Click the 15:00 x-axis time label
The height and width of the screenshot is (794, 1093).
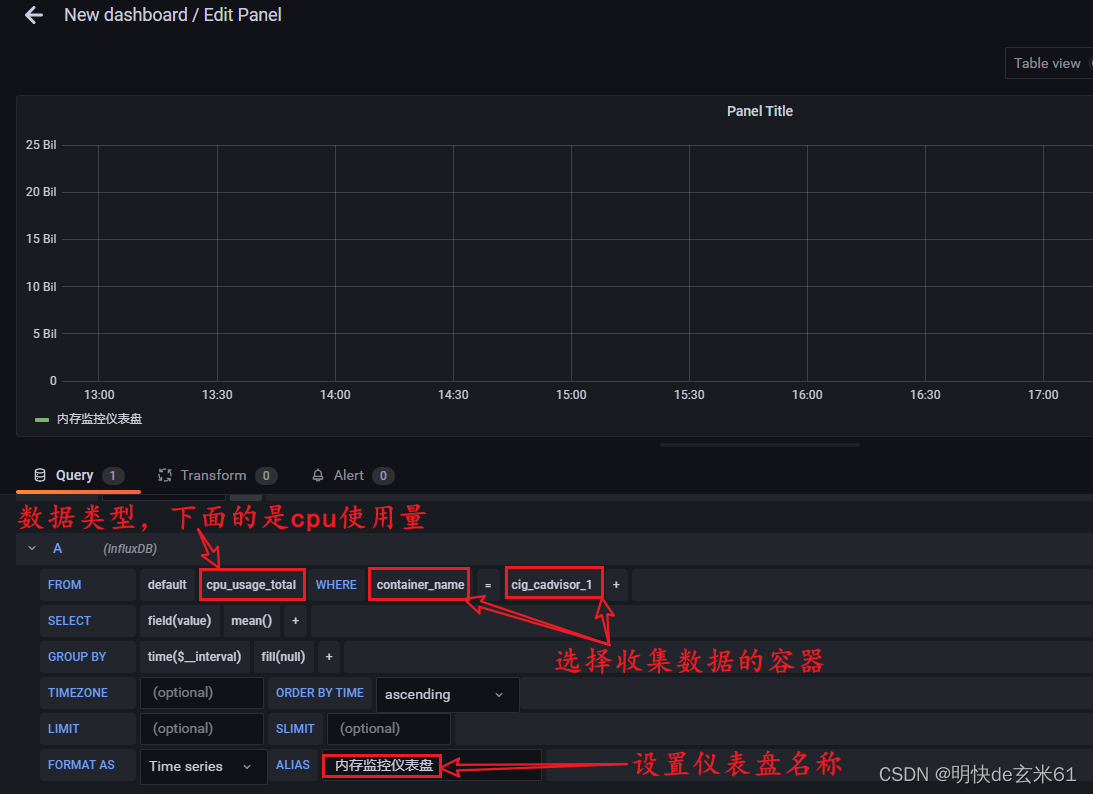pos(571,395)
